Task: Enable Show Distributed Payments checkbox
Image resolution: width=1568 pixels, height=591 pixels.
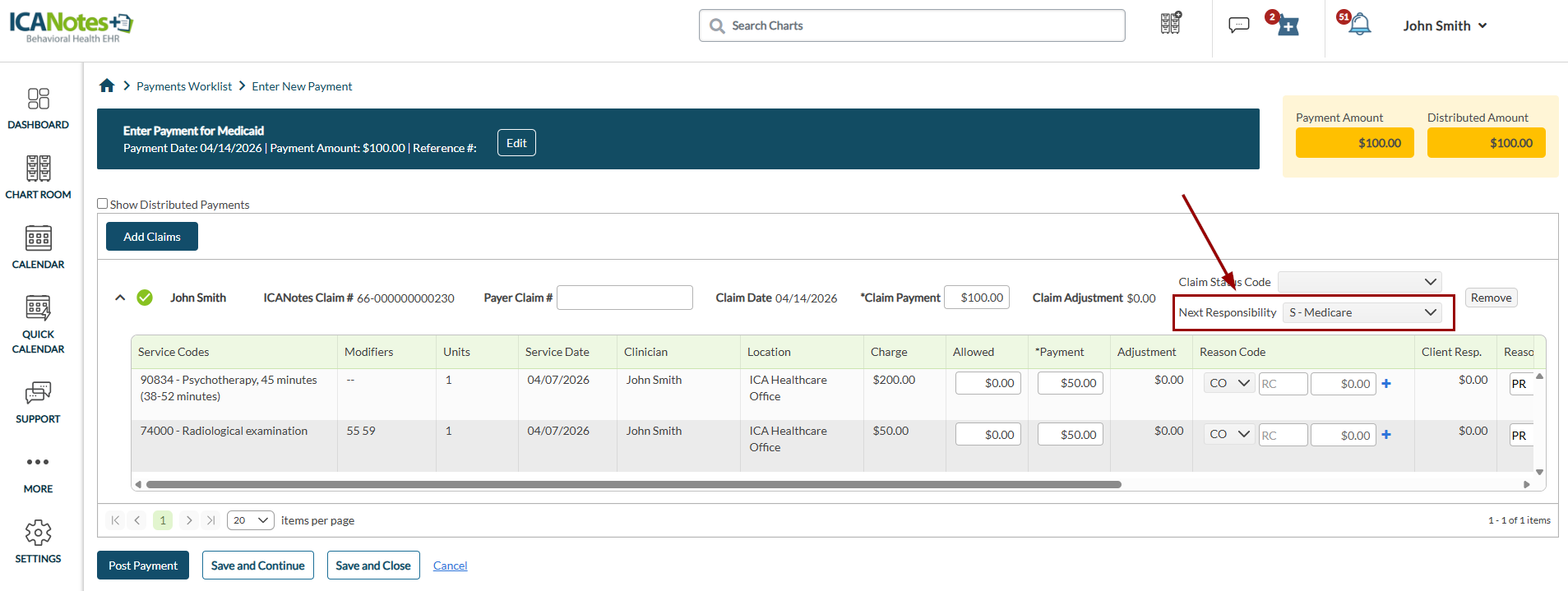Action: click(103, 204)
